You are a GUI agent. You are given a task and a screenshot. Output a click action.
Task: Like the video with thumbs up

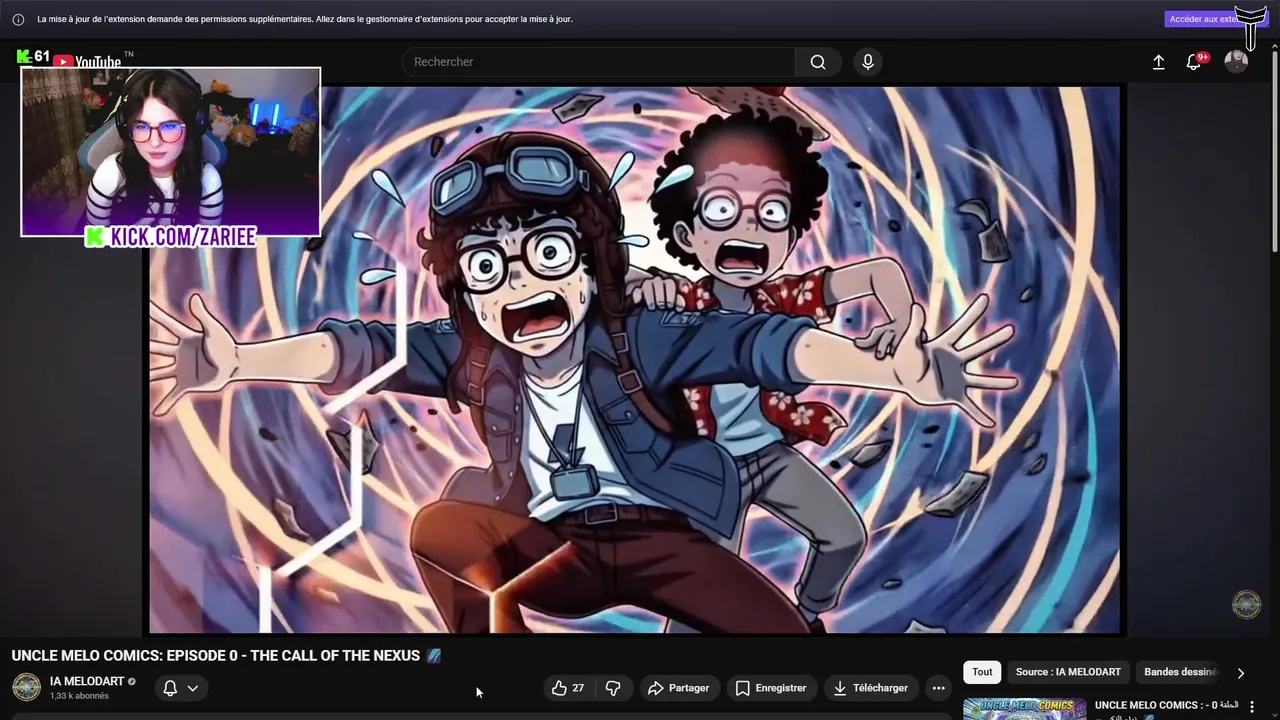point(568,688)
